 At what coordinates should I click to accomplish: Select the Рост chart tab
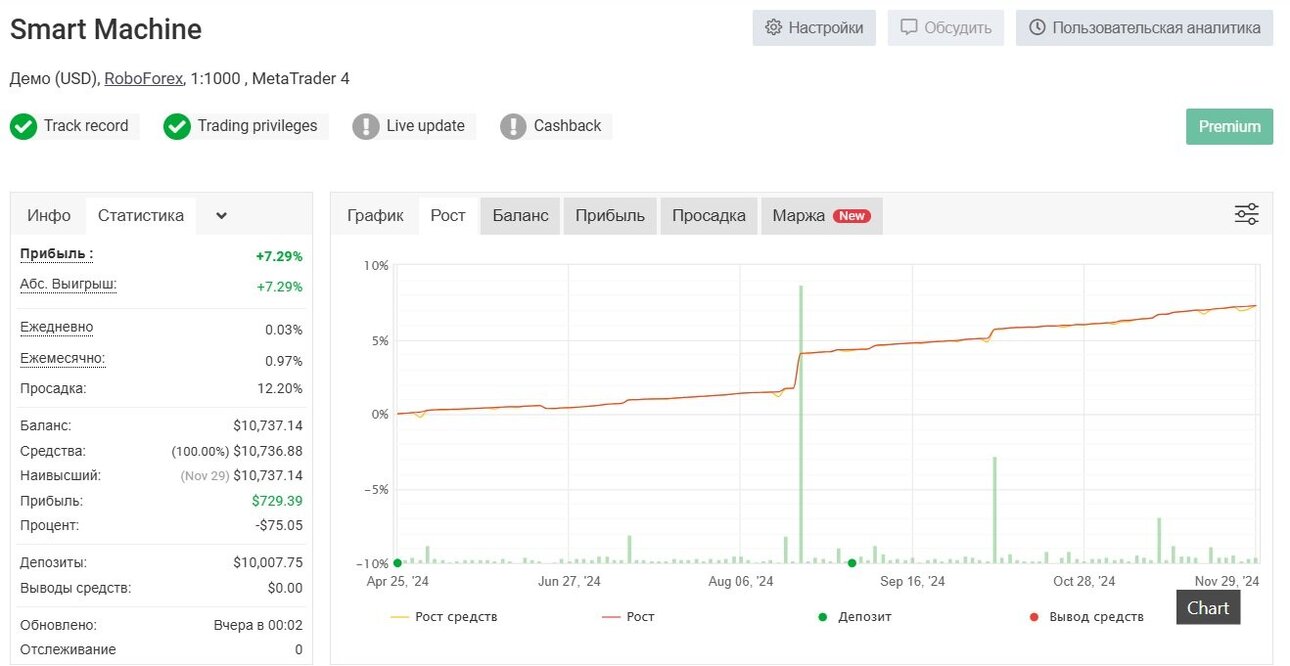(x=448, y=215)
